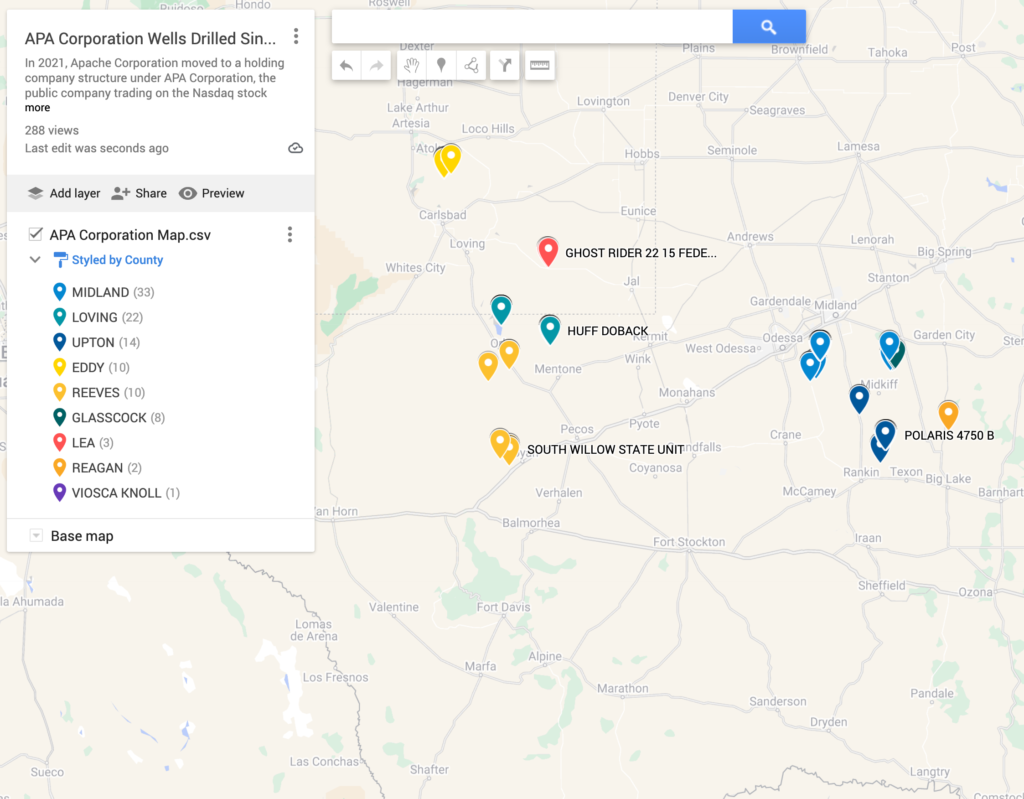
Task: Click the cloud saved-to-Drive icon
Action: tap(296, 148)
